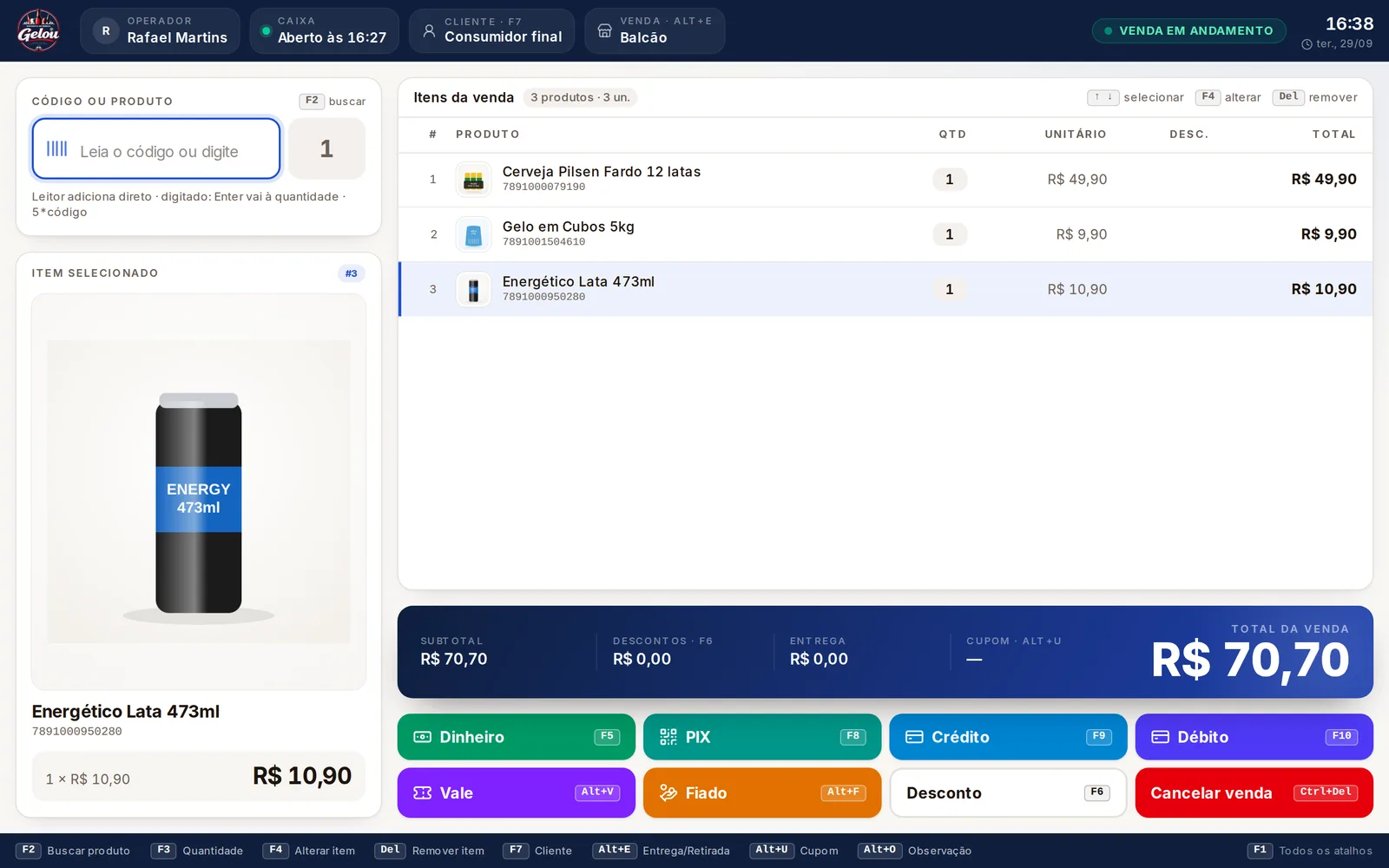Viewport: 1389px width, 868px height.
Task: Cancel the sale with Cancelar venda
Action: [1254, 792]
